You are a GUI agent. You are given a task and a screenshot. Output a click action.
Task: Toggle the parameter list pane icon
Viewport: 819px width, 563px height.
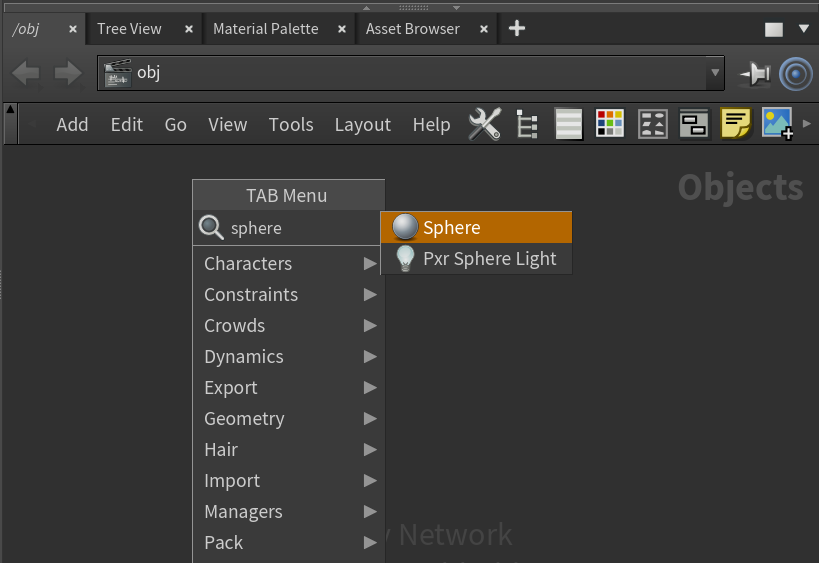point(569,124)
